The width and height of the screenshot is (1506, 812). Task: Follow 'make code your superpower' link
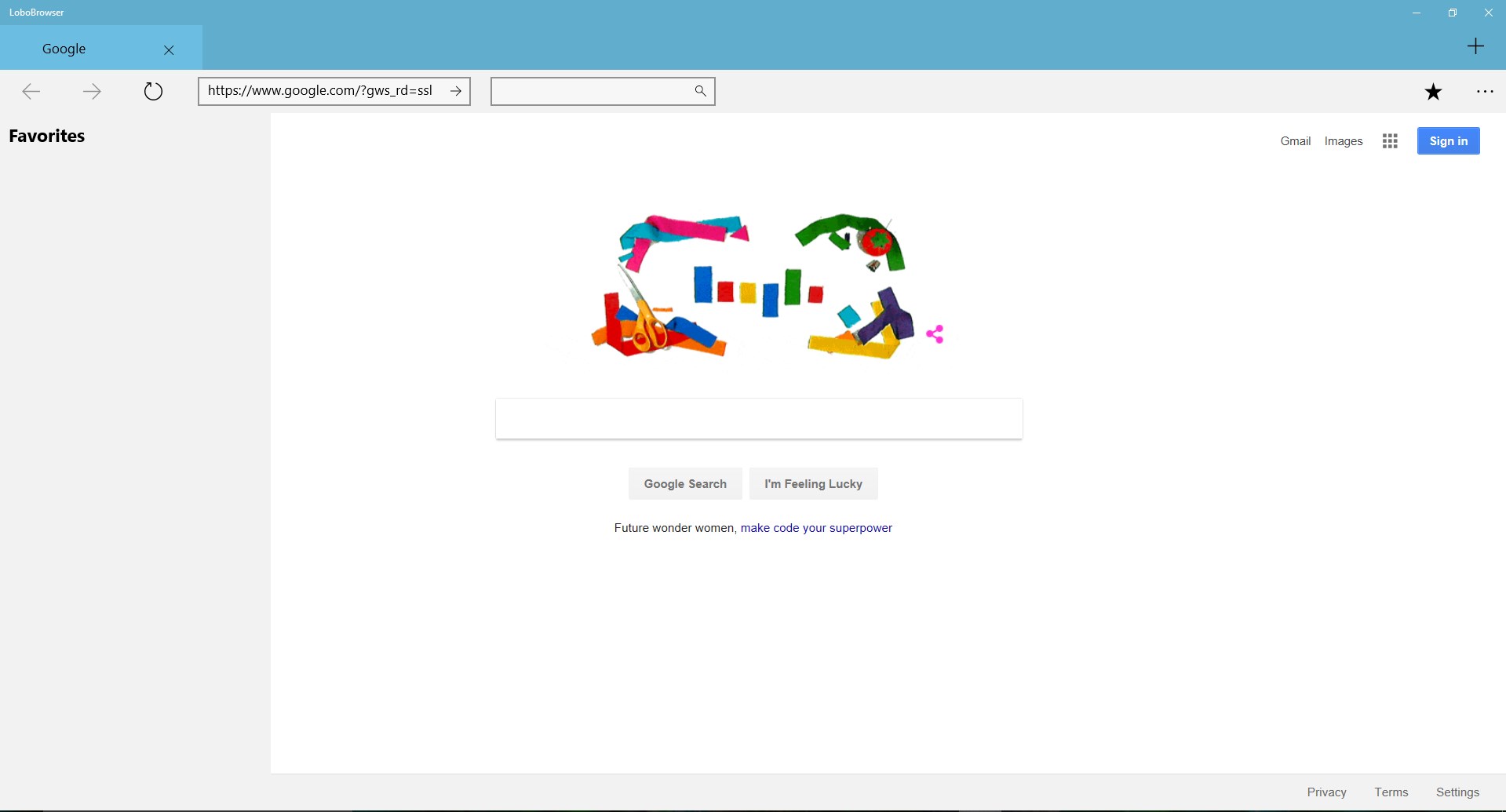816,528
